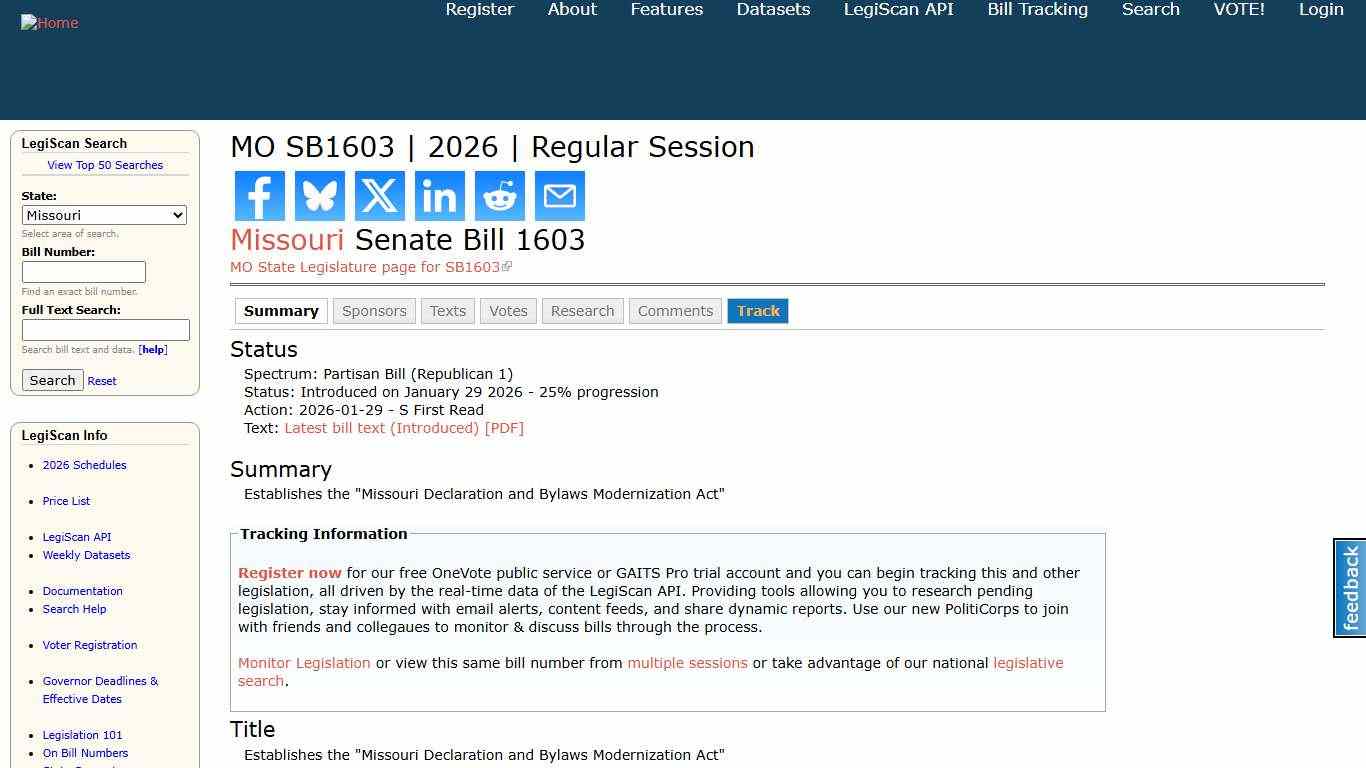Open the State selection dropdown
Image resolution: width=1366 pixels, height=768 pixels.
pyautogui.click(x=104, y=215)
